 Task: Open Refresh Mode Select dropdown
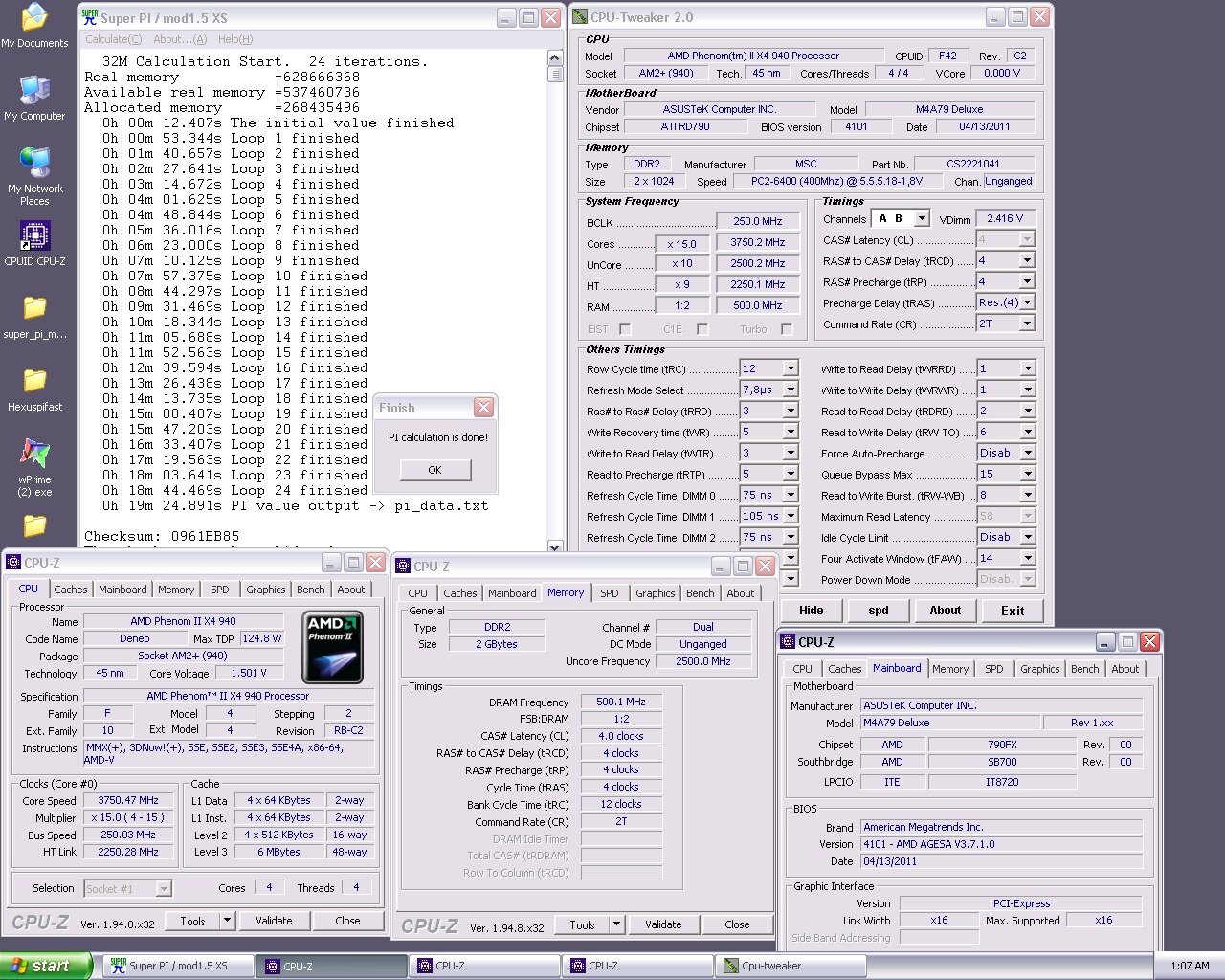[791, 390]
